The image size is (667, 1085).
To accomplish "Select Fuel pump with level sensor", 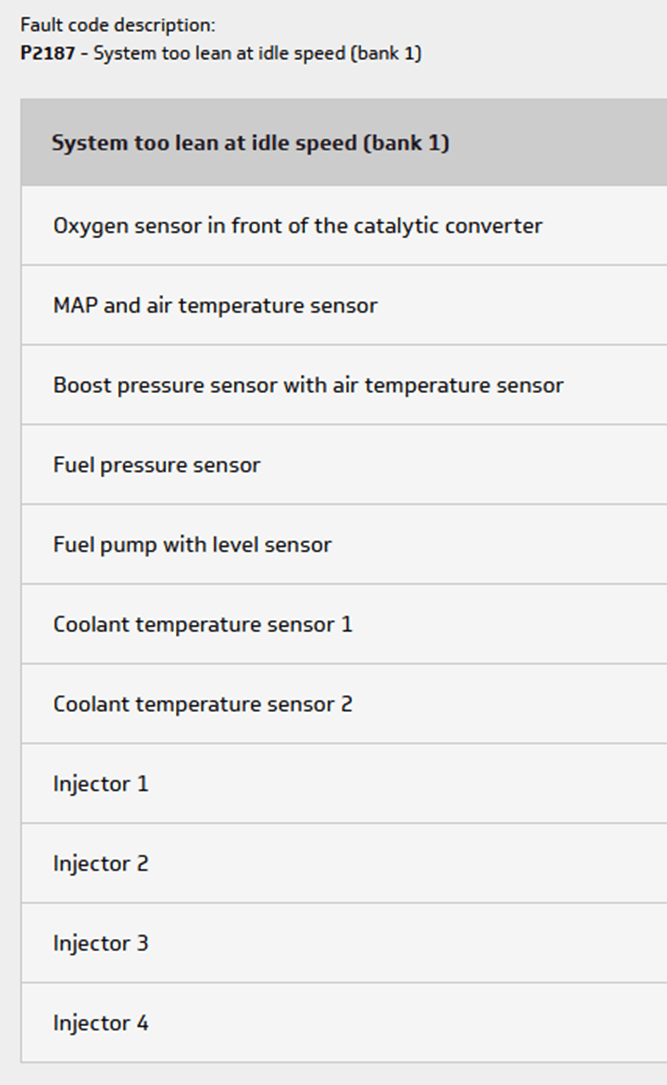I will (344, 544).
